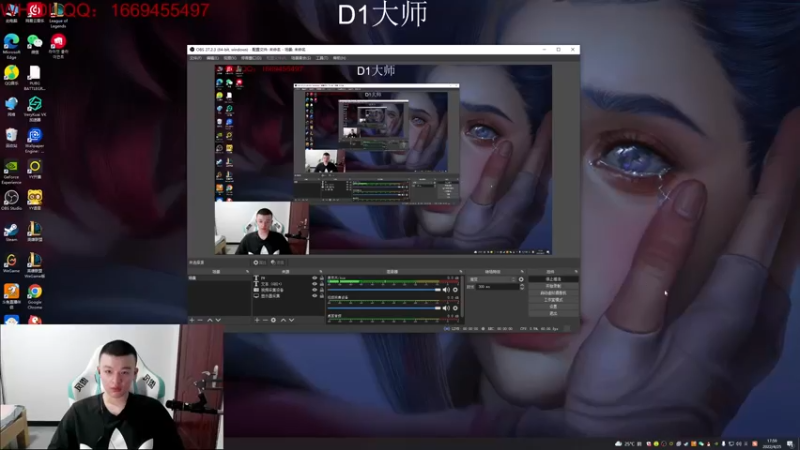Move the source up with the arrow icon
800x450 pixels.
click(283, 320)
